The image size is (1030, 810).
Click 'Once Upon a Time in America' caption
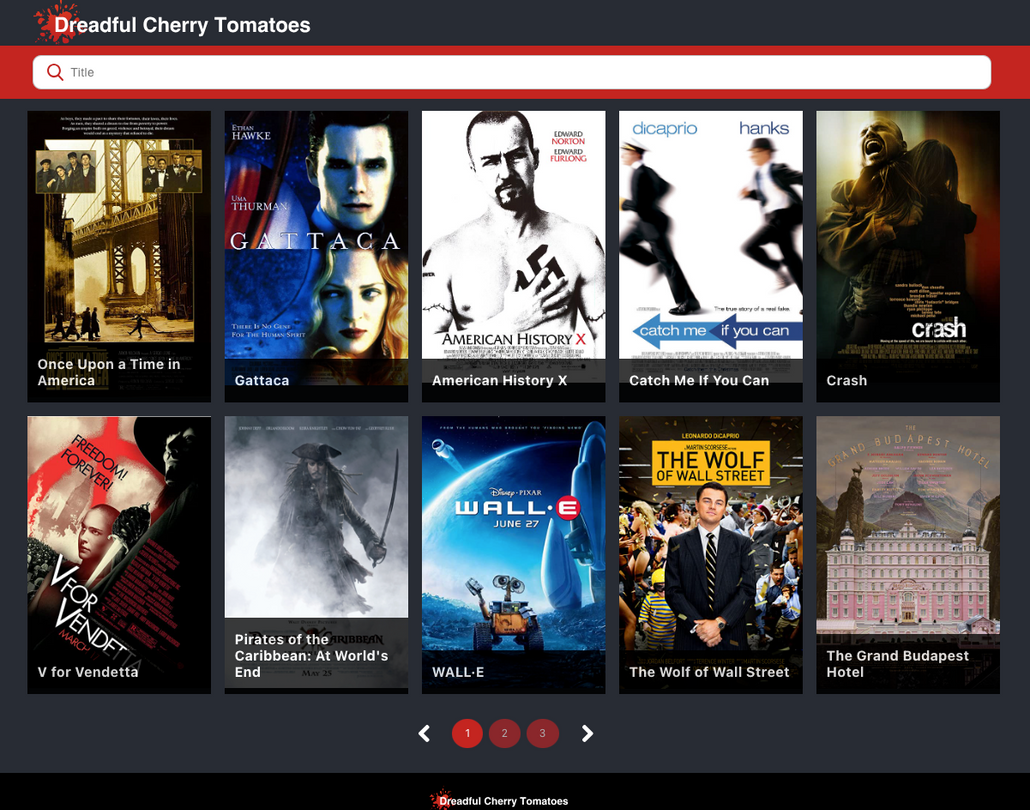(108, 372)
